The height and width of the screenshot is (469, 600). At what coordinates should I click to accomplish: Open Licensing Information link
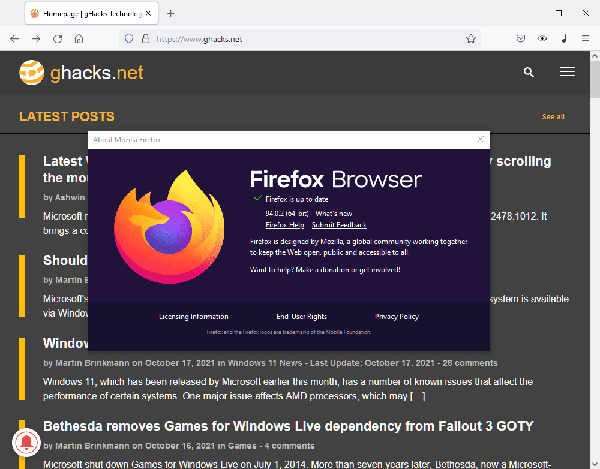coord(194,317)
